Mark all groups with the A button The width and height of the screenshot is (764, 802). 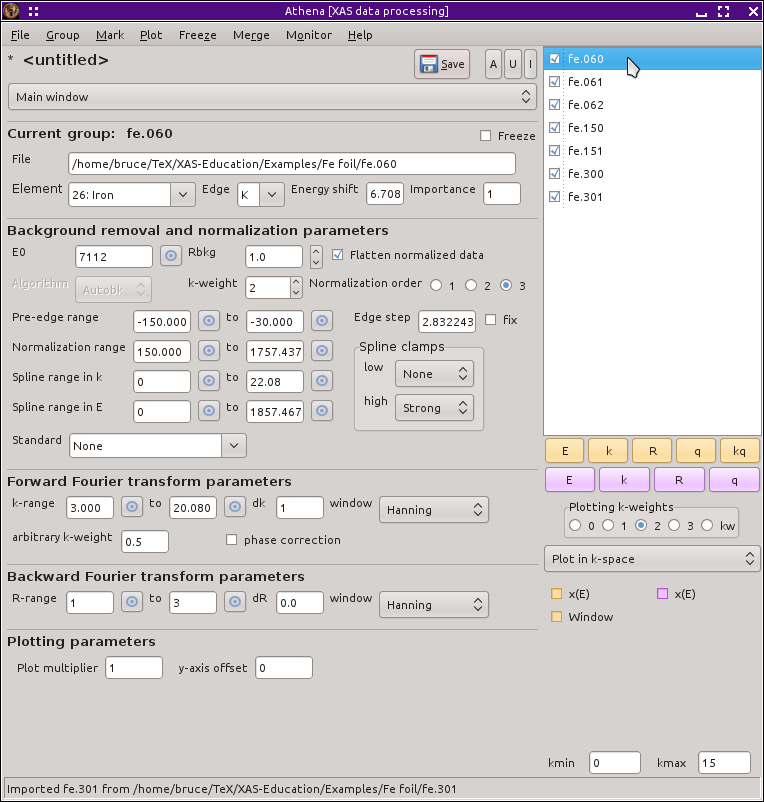[493, 64]
